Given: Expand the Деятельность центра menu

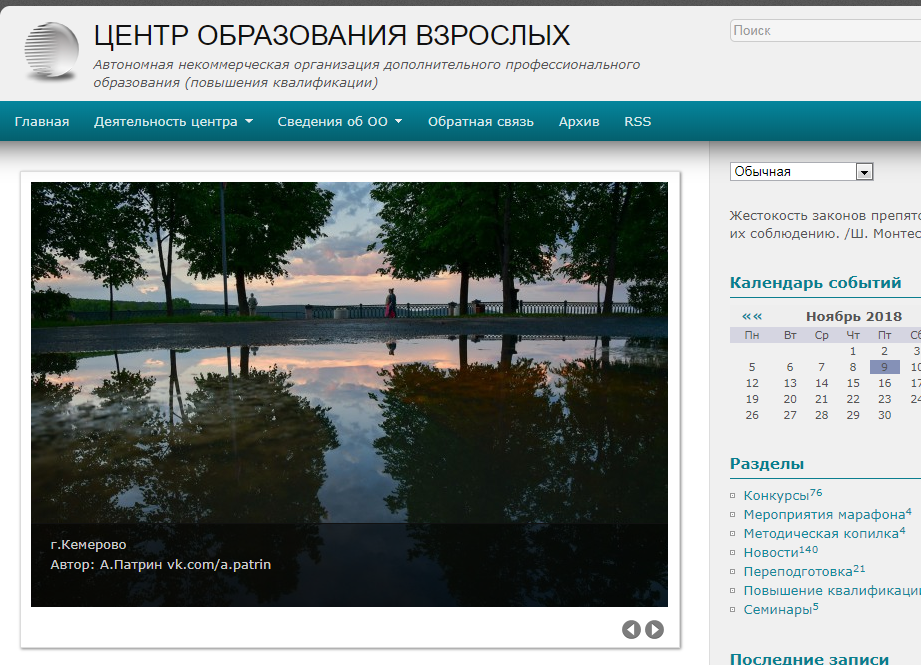Looking at the screenshot, I should 173,122.
